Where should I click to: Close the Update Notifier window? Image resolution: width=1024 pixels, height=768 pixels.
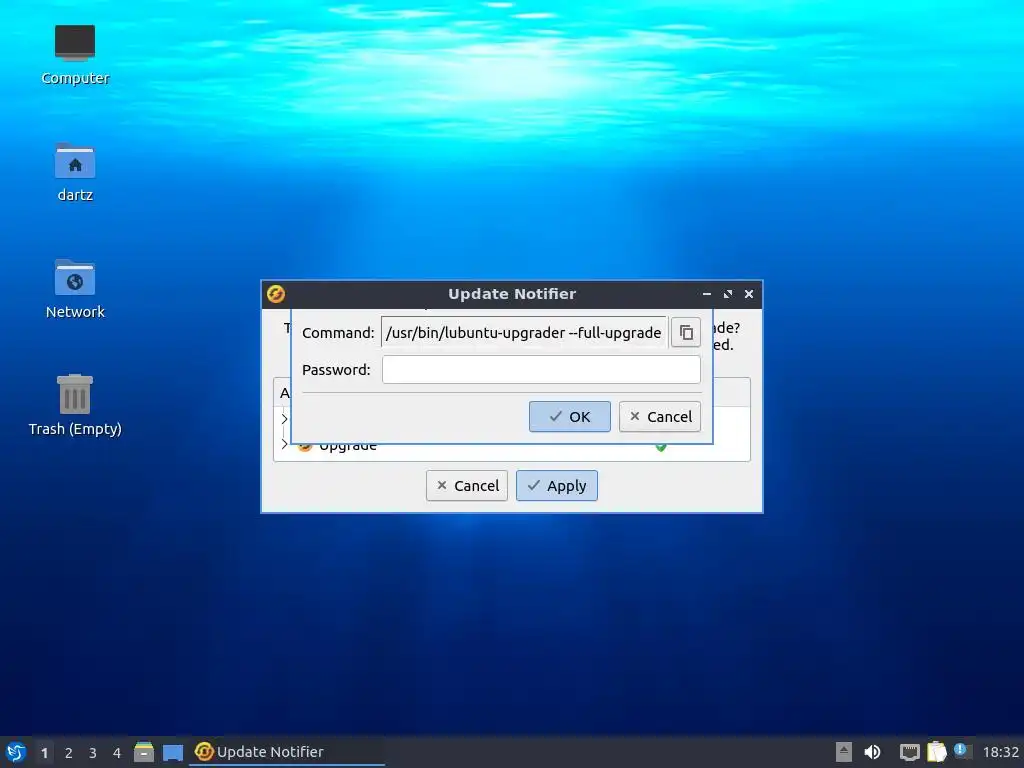coord(749,294)
